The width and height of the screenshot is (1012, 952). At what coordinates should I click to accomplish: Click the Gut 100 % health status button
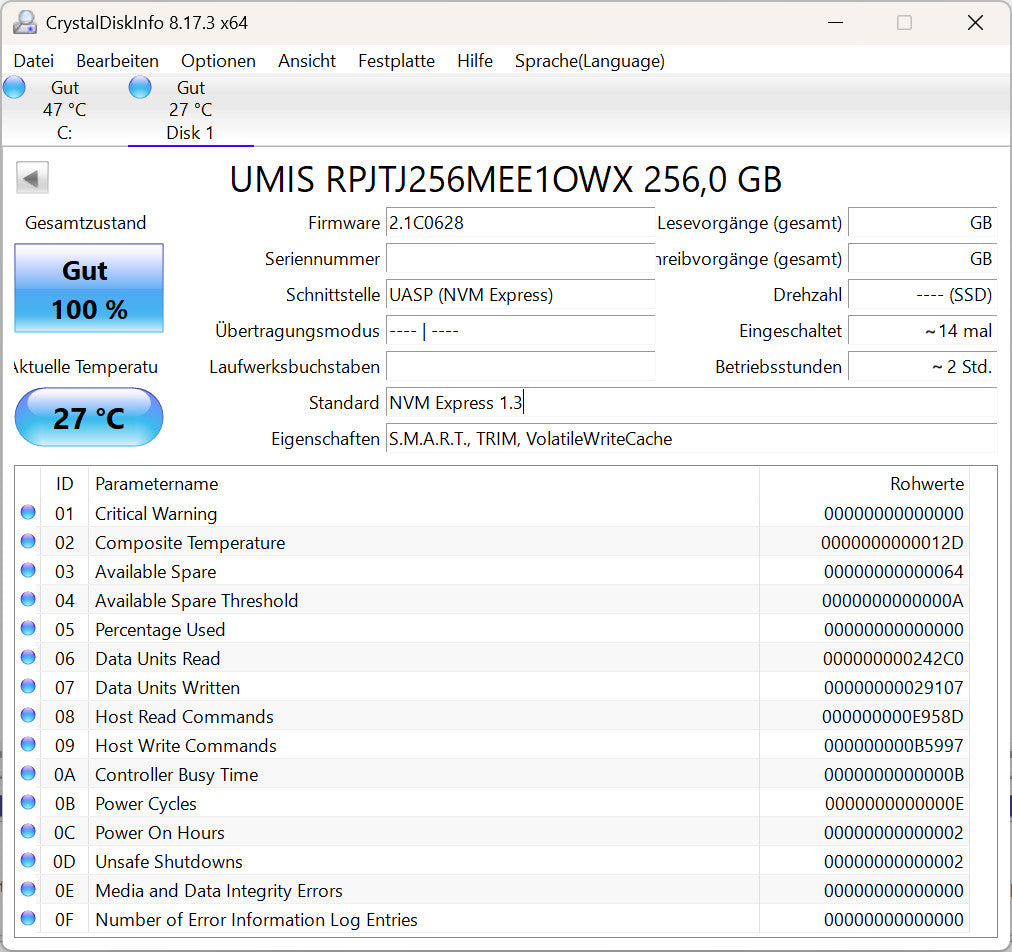88,289
